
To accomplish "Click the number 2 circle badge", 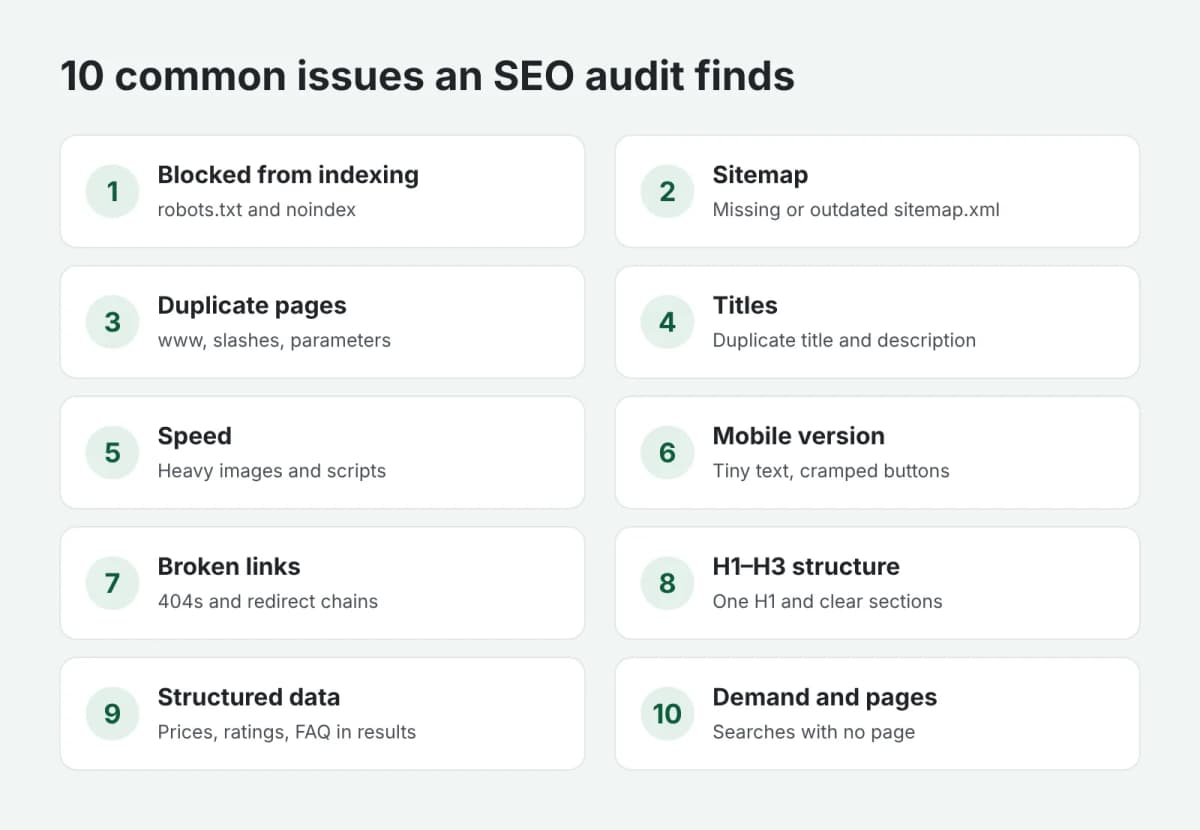I will click(x=667, y=191).
